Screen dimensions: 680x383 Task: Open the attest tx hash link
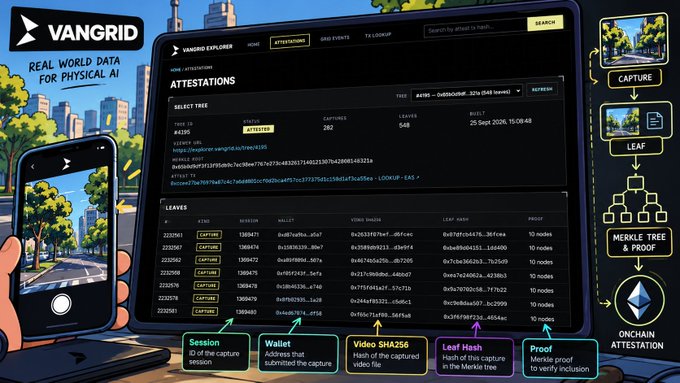[271, 180]
